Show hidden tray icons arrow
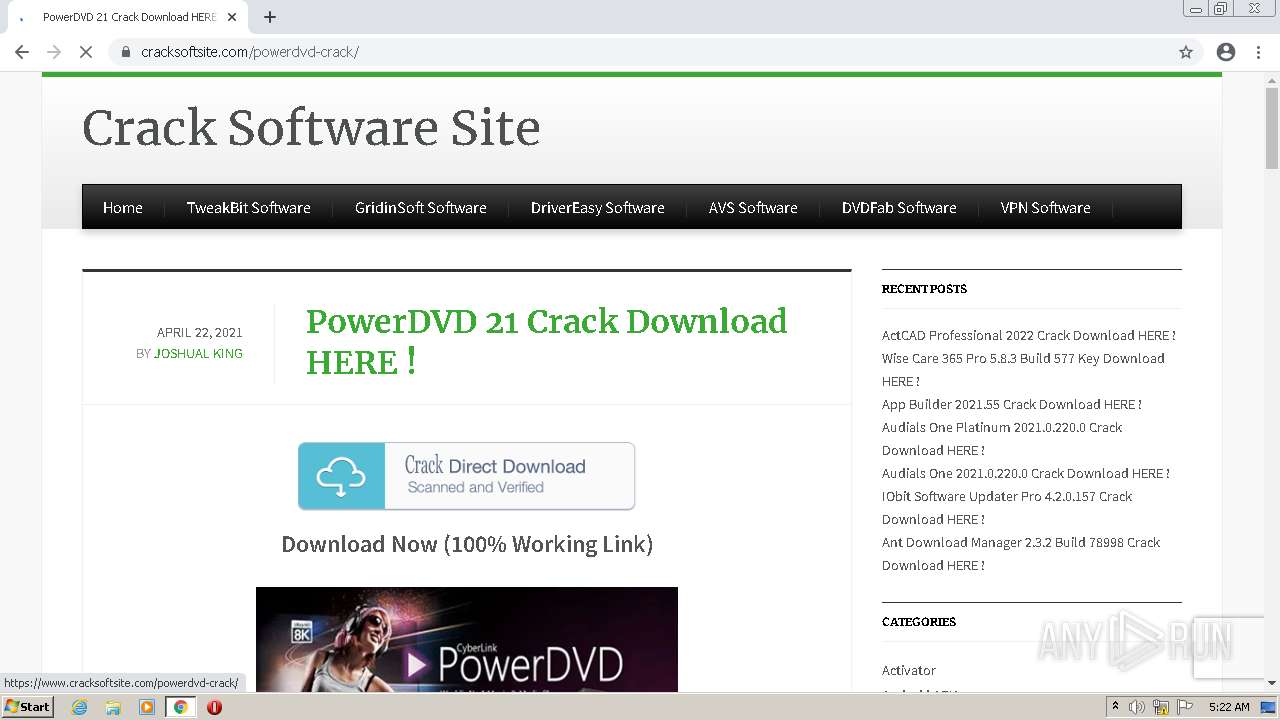This screenshot has width=1280, height=720. [x=1116, y=707]
